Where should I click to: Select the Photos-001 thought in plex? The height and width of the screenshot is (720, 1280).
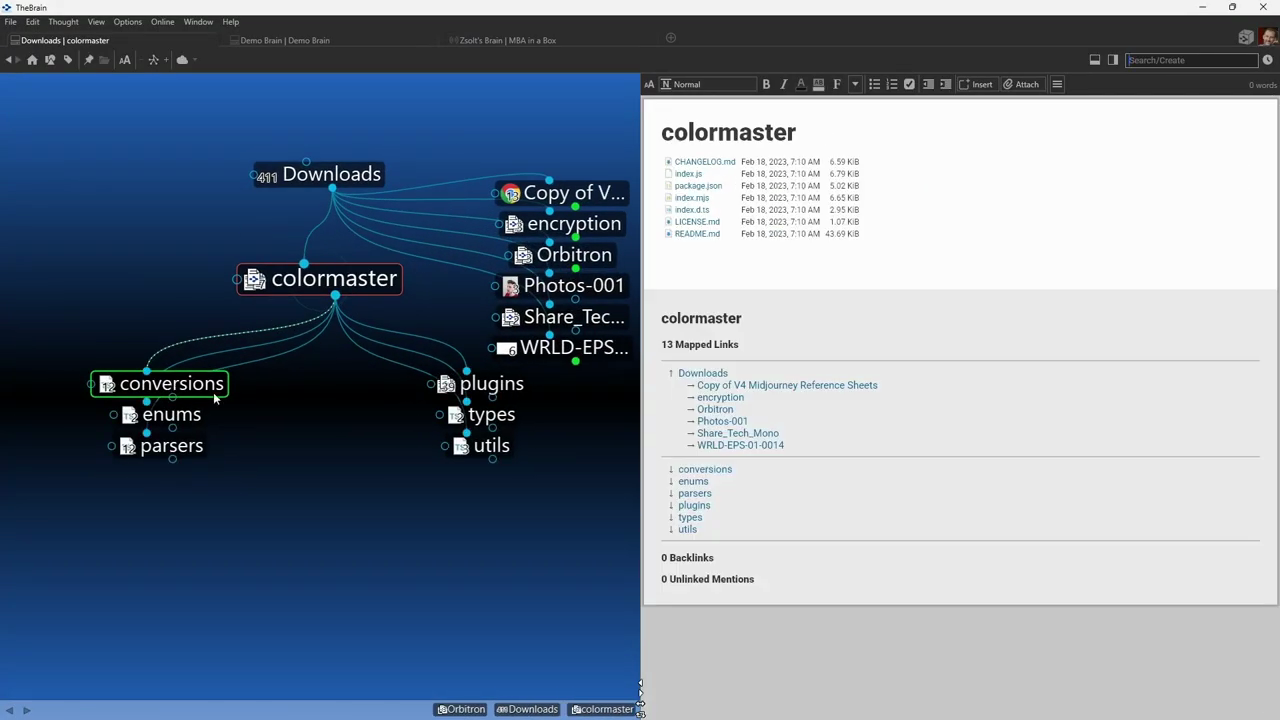tap(563, 286)
